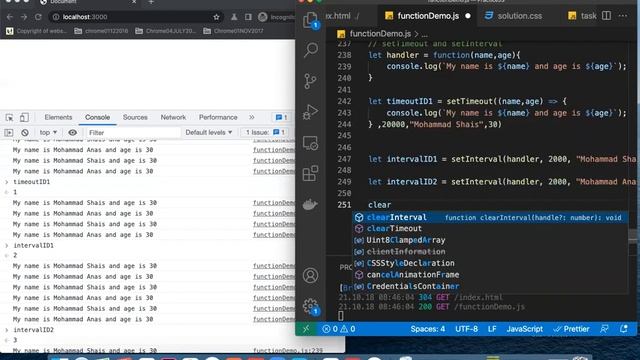Choose clearInterval from the autocomplete list
Image resolution: width=640 pixels, height=360 pixels.
[490, 218]
